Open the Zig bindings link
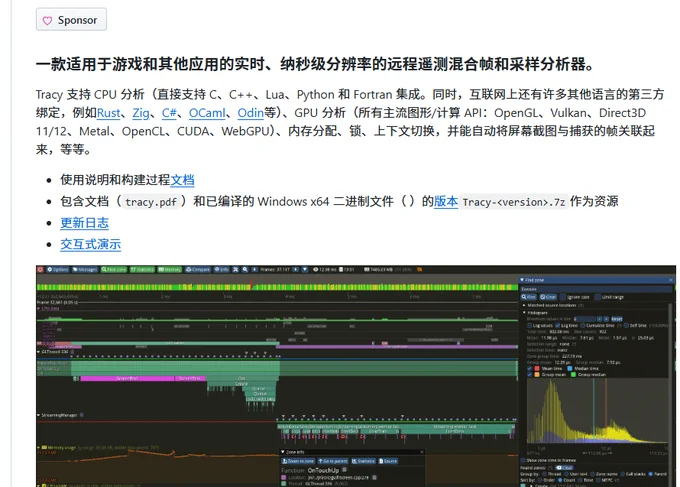The width and height of the screenshot is (680, 487). (x=141, y=113)
